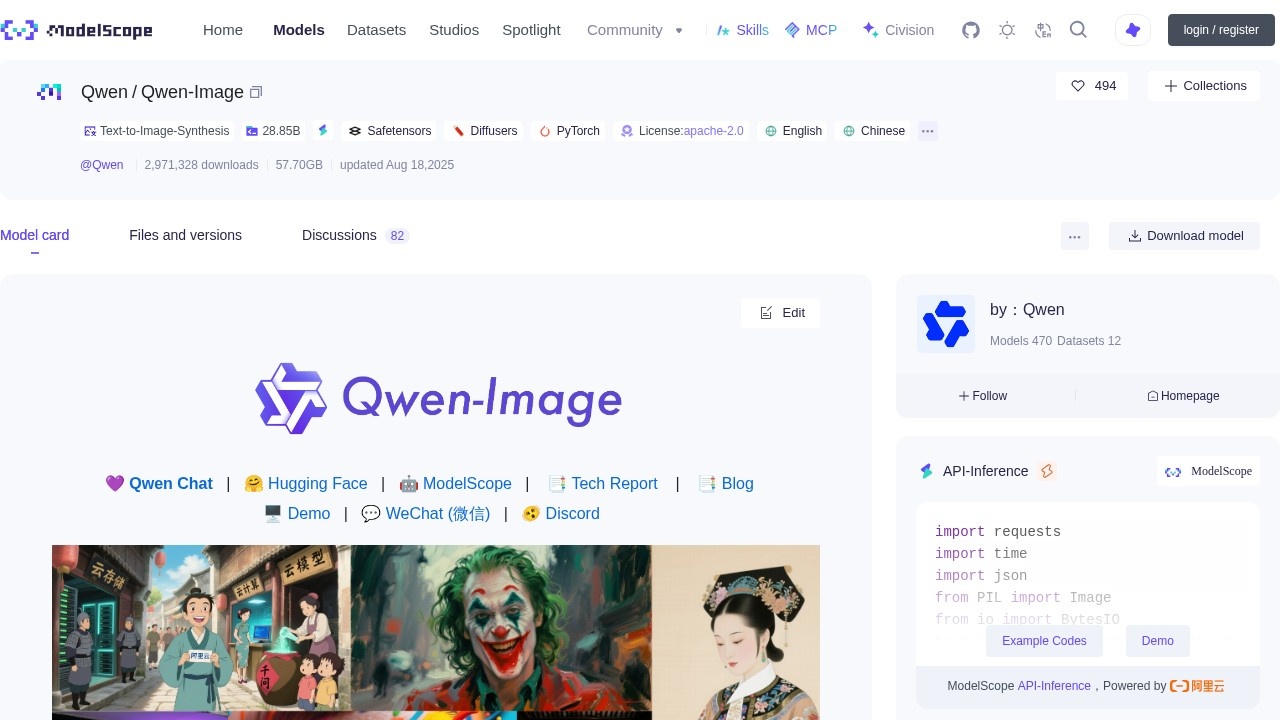This screenshot has height=720, width=1280.
Task: Open Qwen Homepage
Action: pos(1183,396)
